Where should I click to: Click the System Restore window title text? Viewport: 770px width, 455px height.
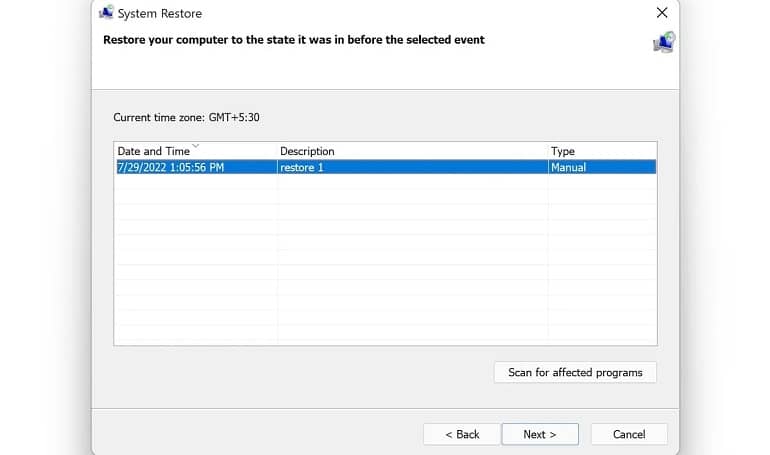point(160,13)
